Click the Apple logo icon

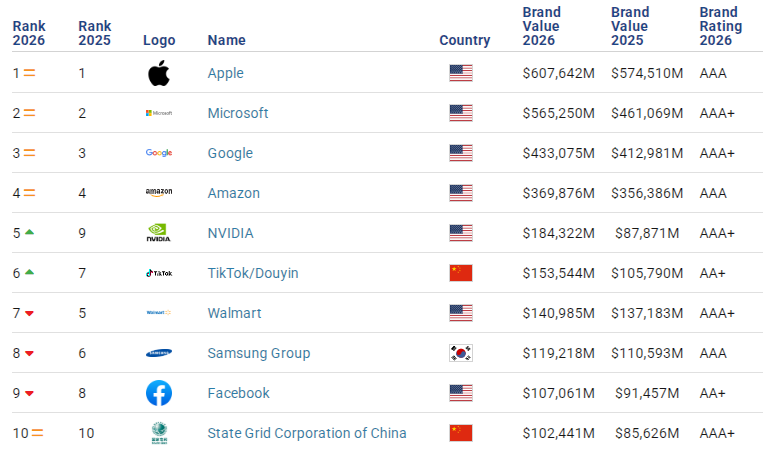coord(158,73)
